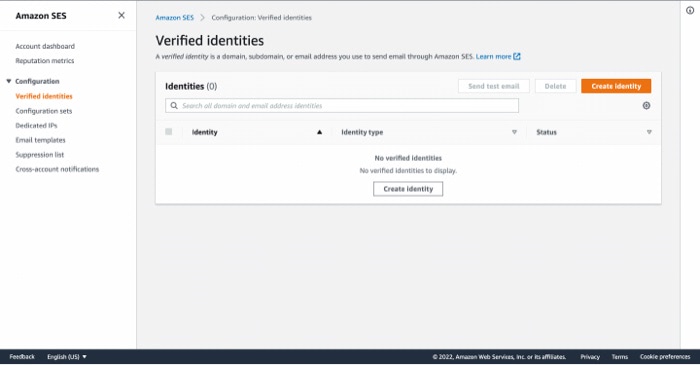This screenshot has width=700, height=365.
Task: Click the Delete button
Action: click(x=555, y=86)
